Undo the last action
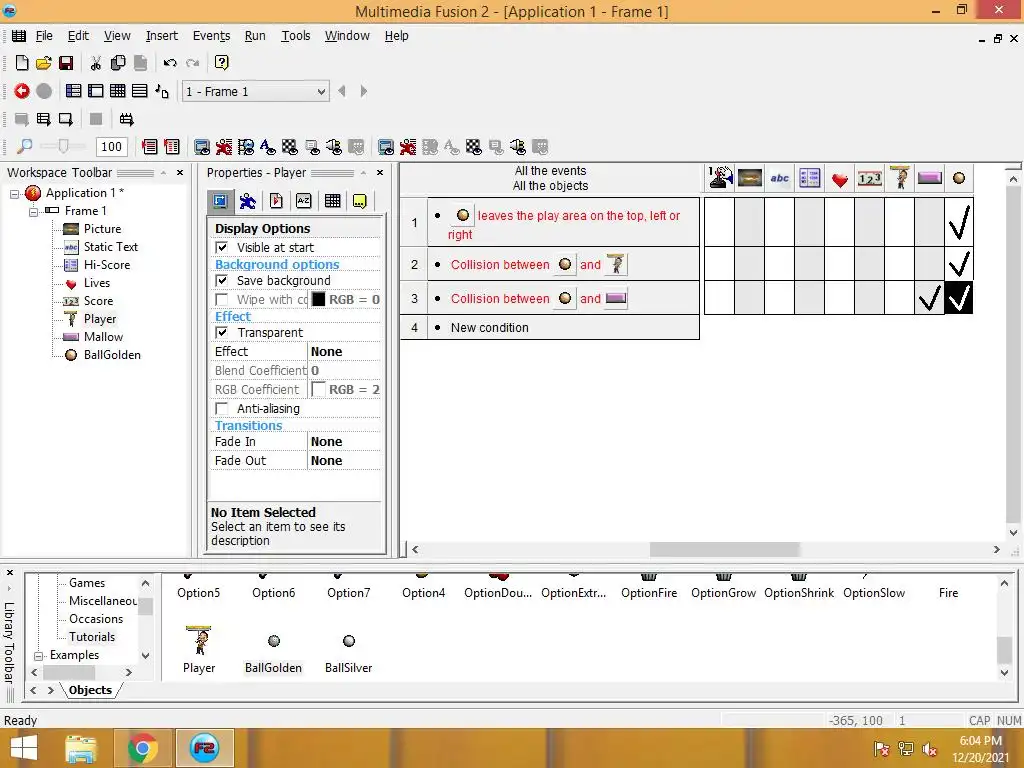Viewport: 1024px width, 768px height. [170, 63]
